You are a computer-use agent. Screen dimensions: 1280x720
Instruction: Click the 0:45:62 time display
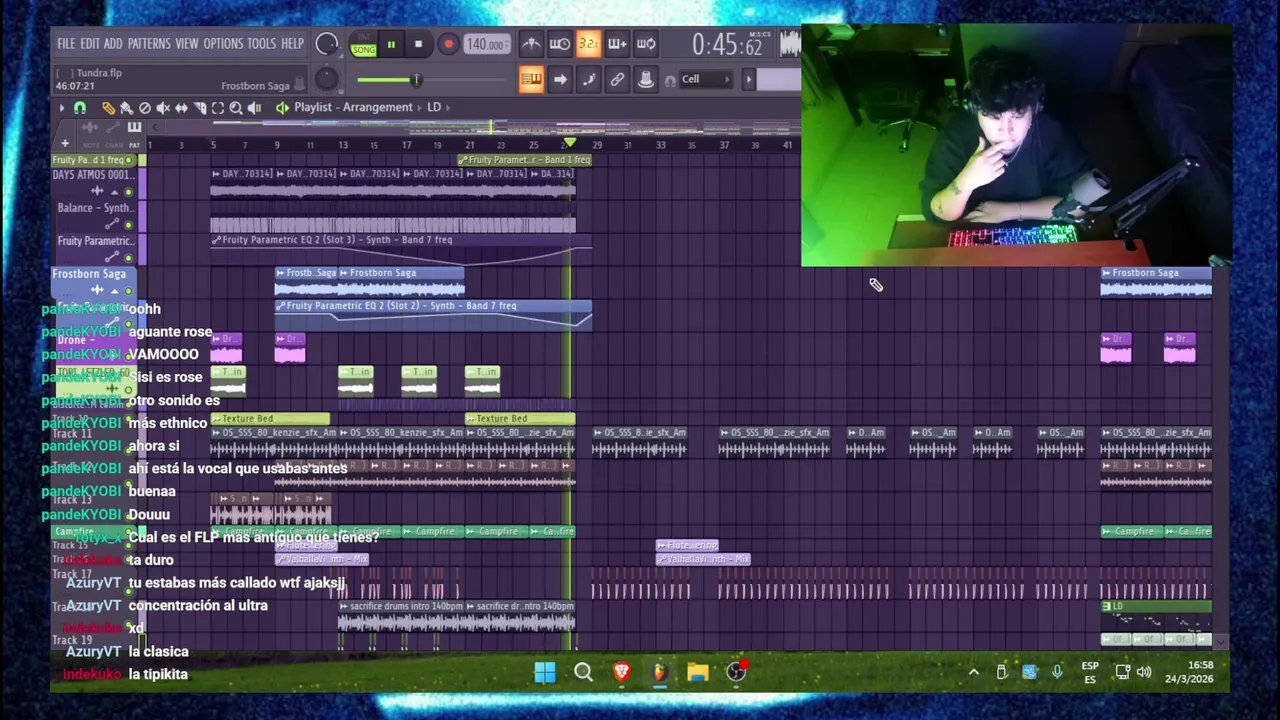tap(727, 45)
